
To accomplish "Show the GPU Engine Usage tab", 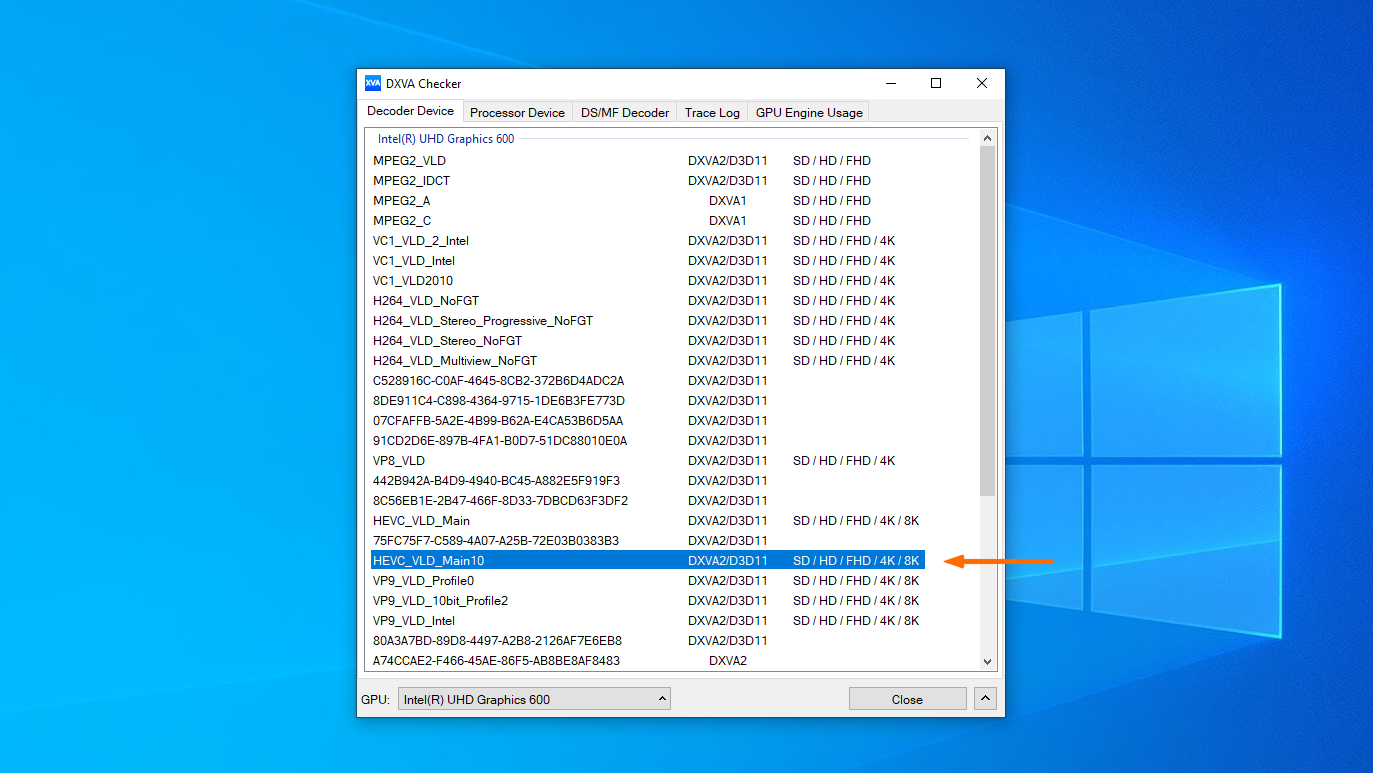I will [808, 113].
